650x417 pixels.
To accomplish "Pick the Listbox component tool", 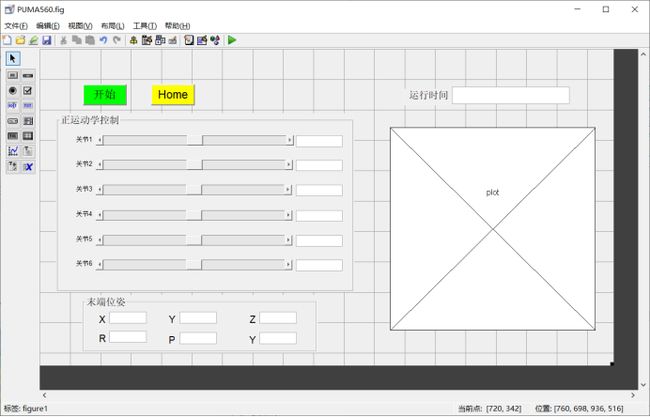I will [x=28, y=121].
